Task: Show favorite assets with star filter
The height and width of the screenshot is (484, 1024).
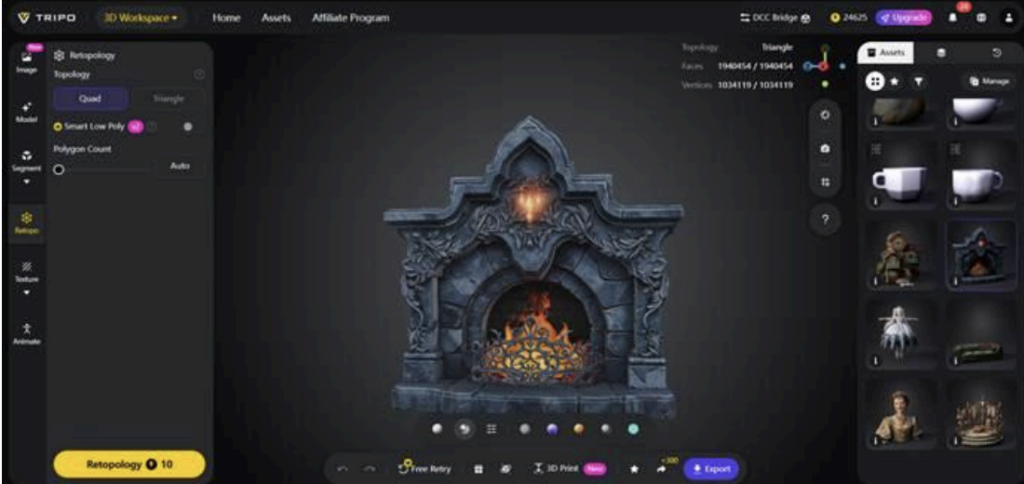Action: click(x=895, y=81)
